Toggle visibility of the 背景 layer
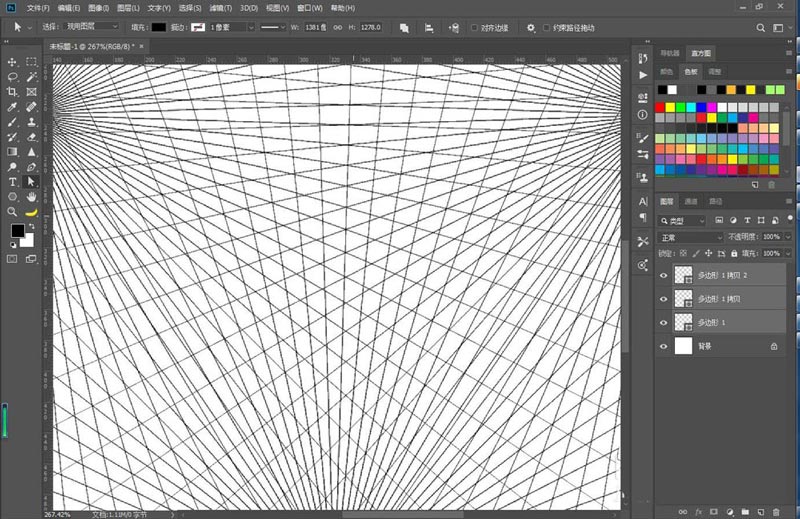 tap(664, 346)
